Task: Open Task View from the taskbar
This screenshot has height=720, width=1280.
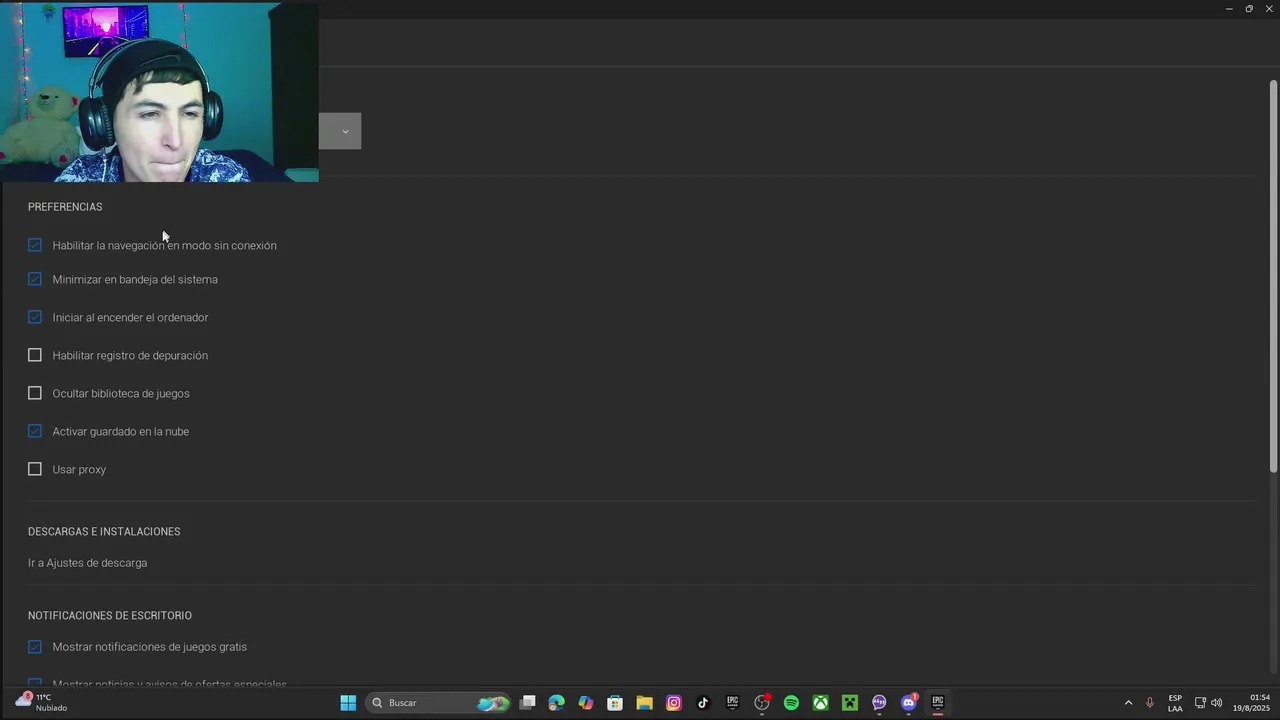Action: click(x=527, y=703)
